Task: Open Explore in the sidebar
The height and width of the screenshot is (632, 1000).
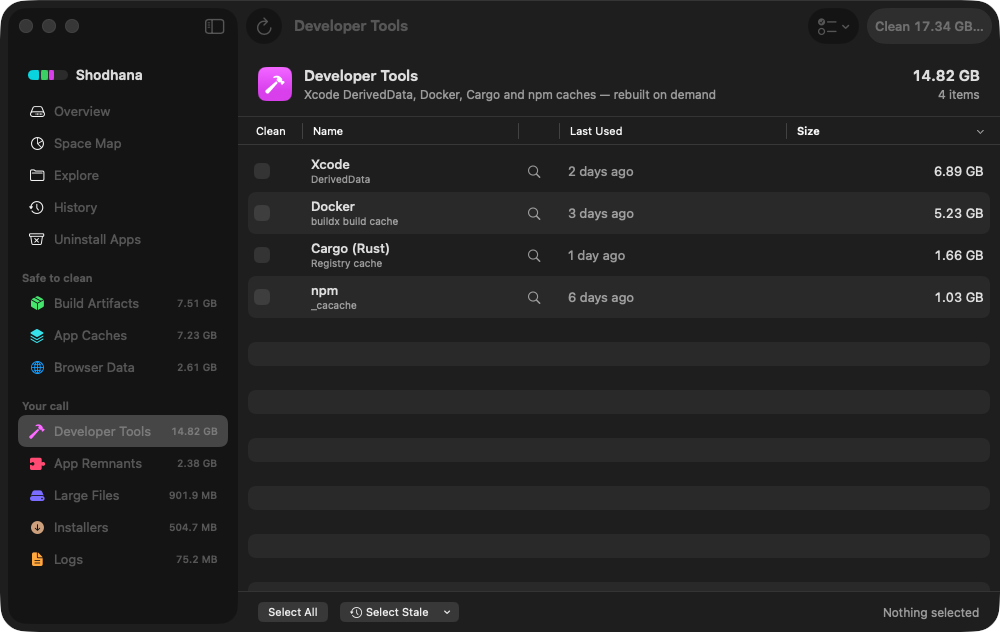Action: tap(122, 175)
